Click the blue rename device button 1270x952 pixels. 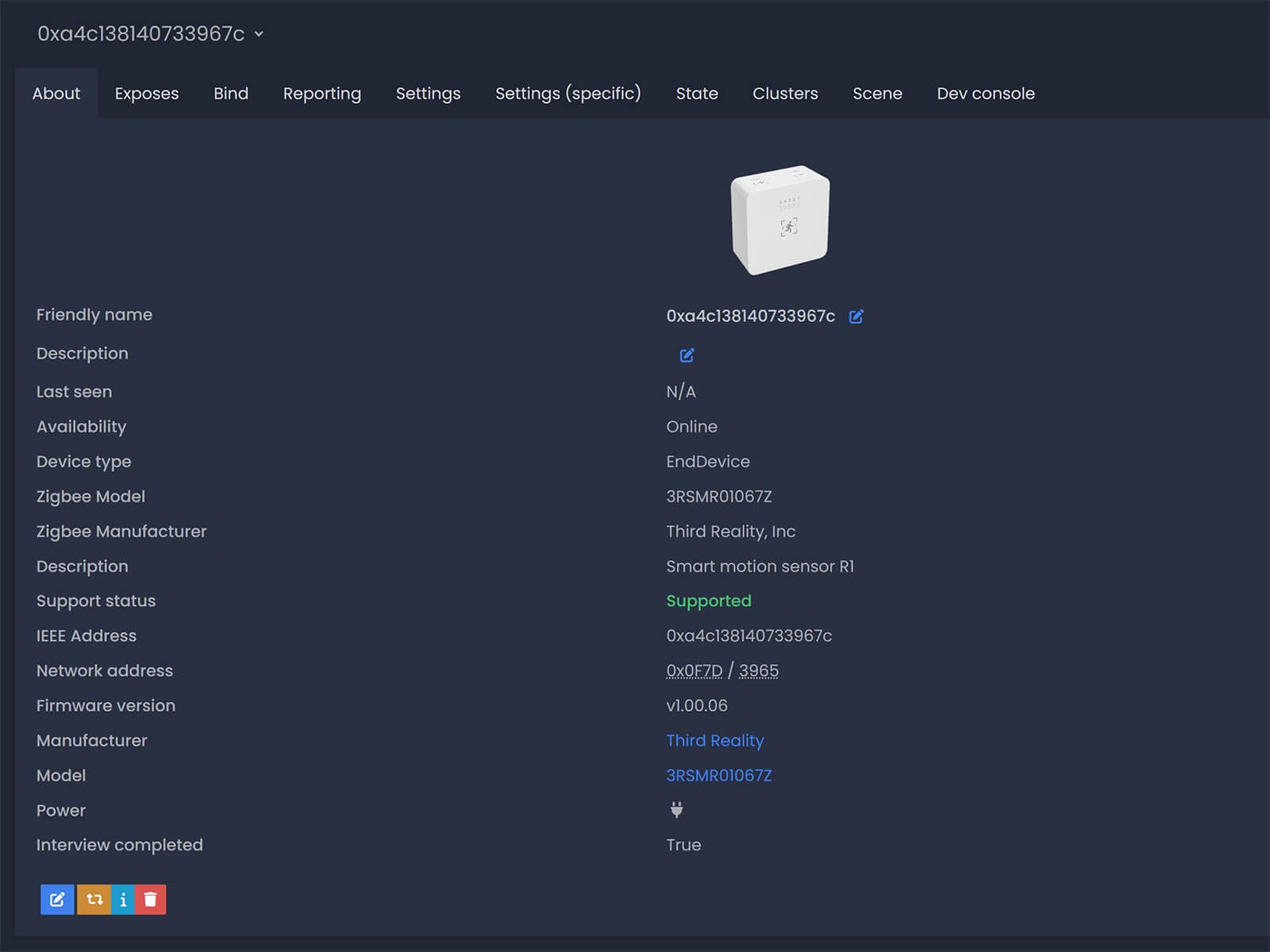(57, 900)
